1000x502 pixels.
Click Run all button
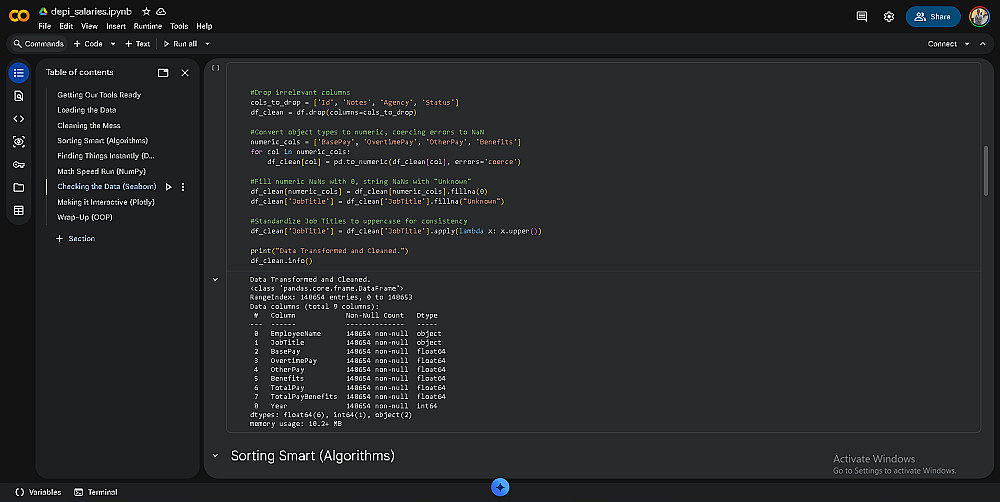tap(180, 44)
